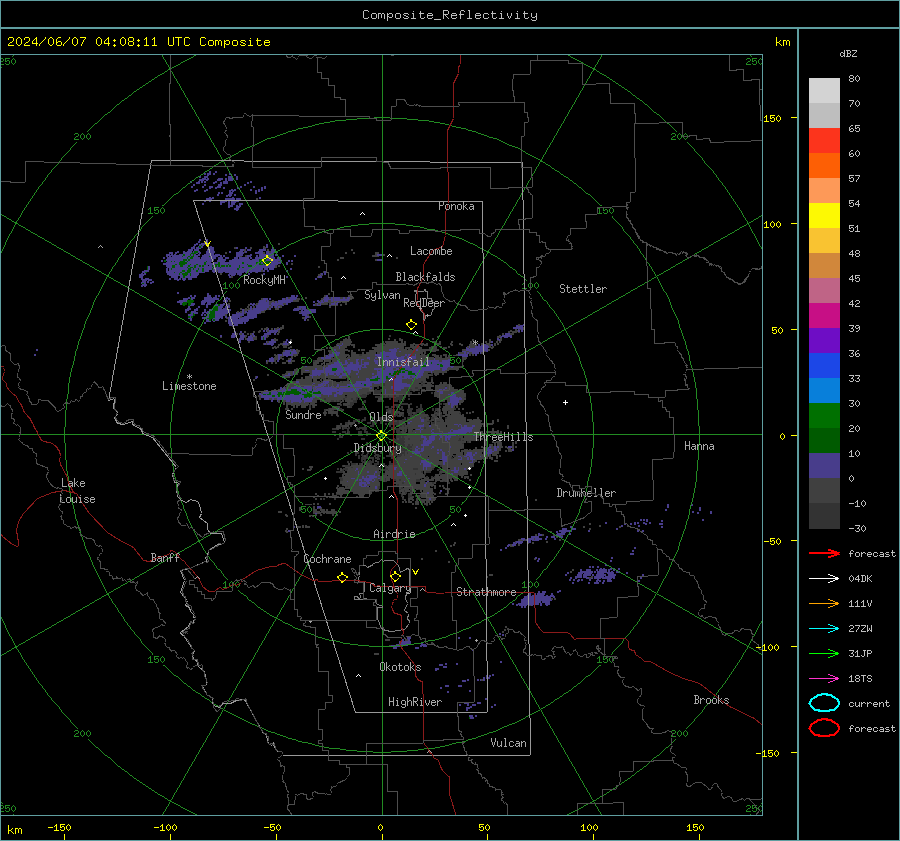Click the Drumheller city label
The height and width of the screenshot is (841, 900).
tap(586, 493)
